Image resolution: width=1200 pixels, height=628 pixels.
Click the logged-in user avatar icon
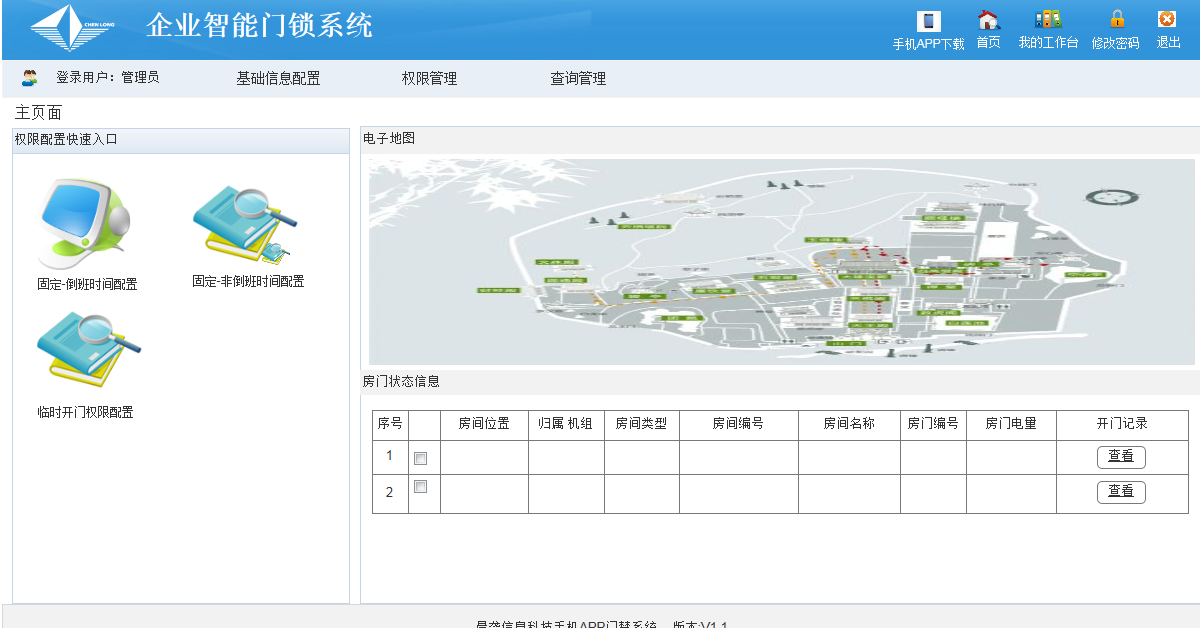[30, 78]
